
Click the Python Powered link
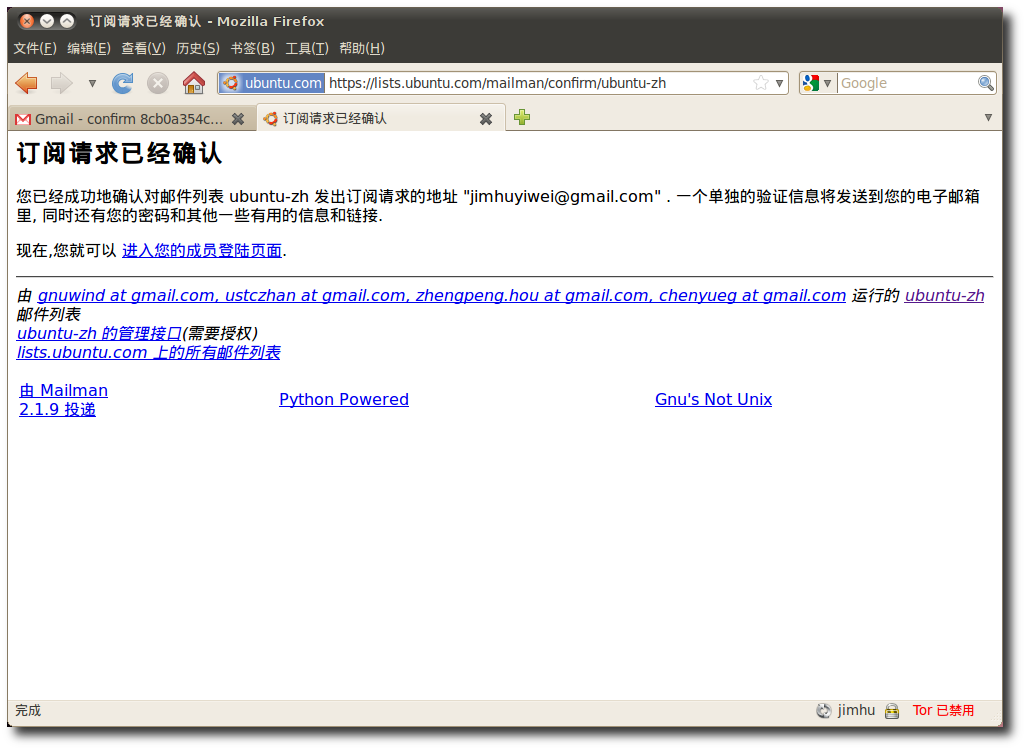[344, 399]
